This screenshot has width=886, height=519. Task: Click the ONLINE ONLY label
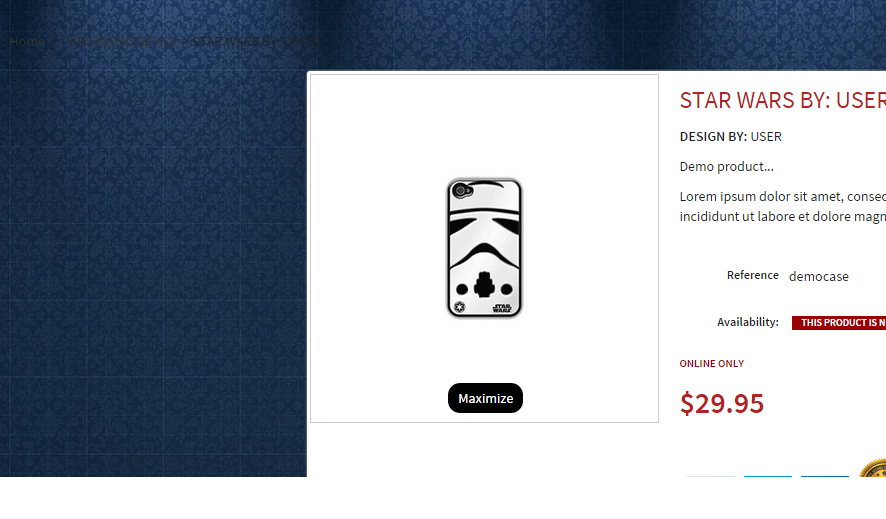point(711,364)
